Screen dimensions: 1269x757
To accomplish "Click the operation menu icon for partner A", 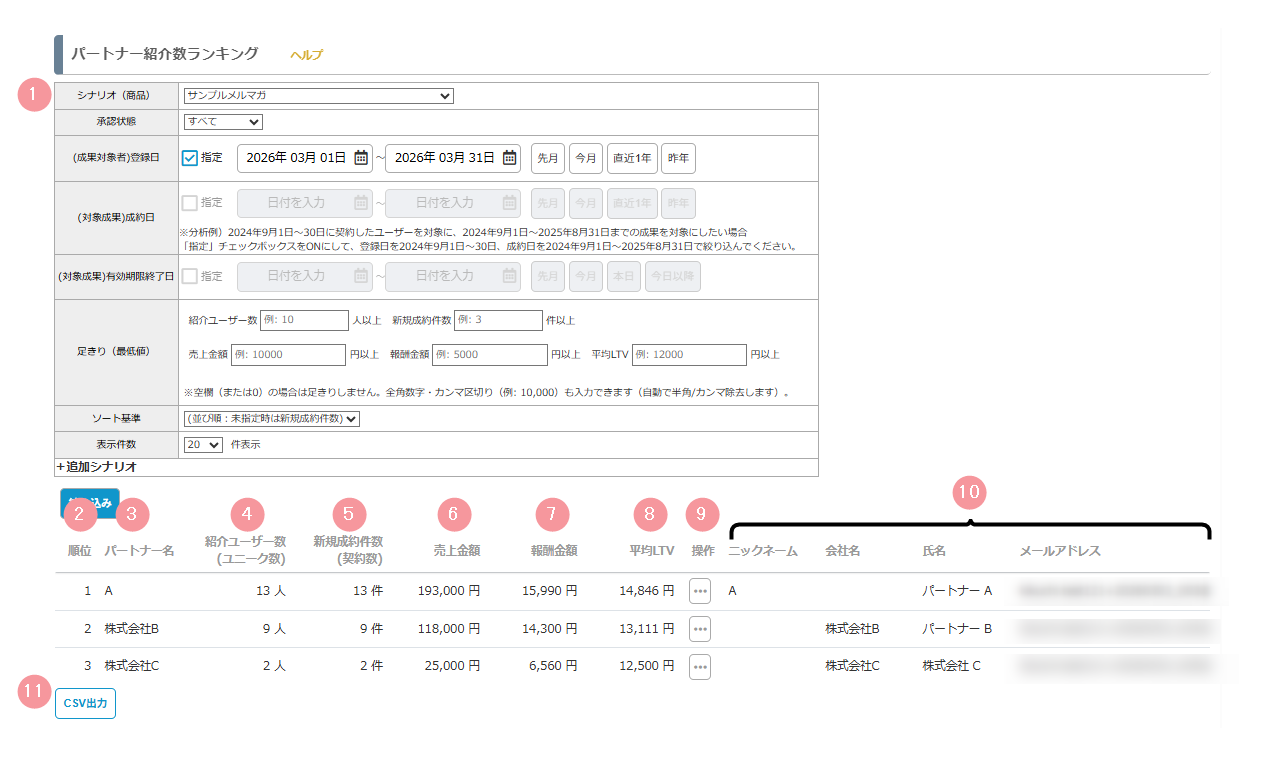I will click(x=700, y=591).
